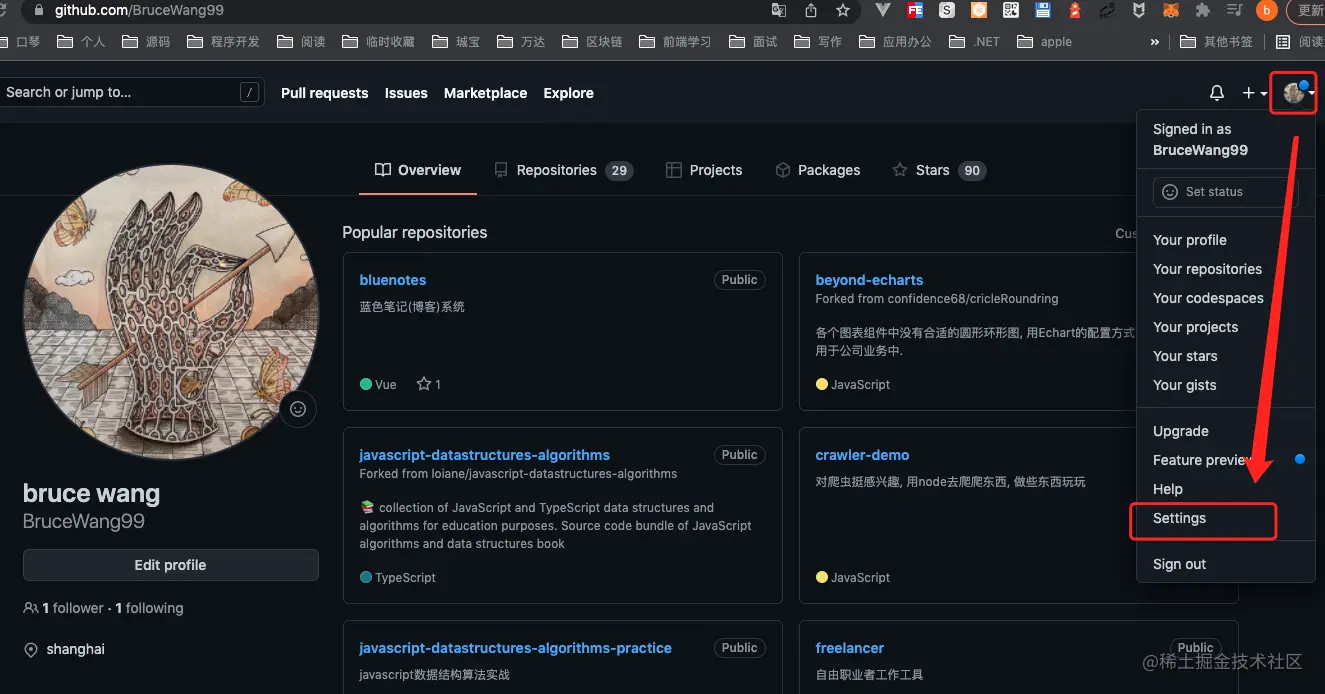Open the apple bookmark folder
Image resolution: width=1325 pixels, height=694 pixels.
pyautogui.click(x=1044, y=42)
